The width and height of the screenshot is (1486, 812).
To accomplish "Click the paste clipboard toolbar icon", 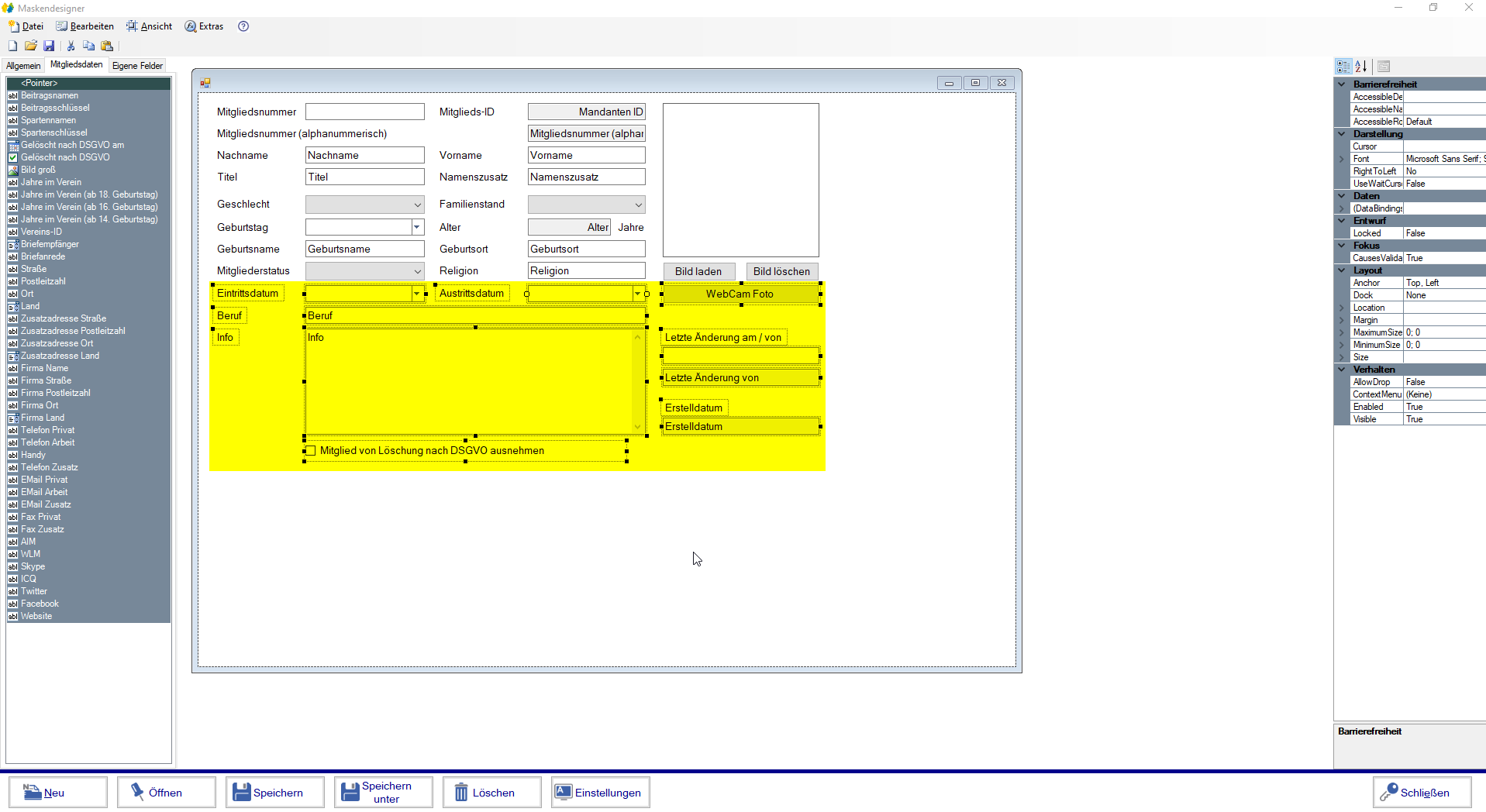I will pyautogui.click(x=107, y=46).
